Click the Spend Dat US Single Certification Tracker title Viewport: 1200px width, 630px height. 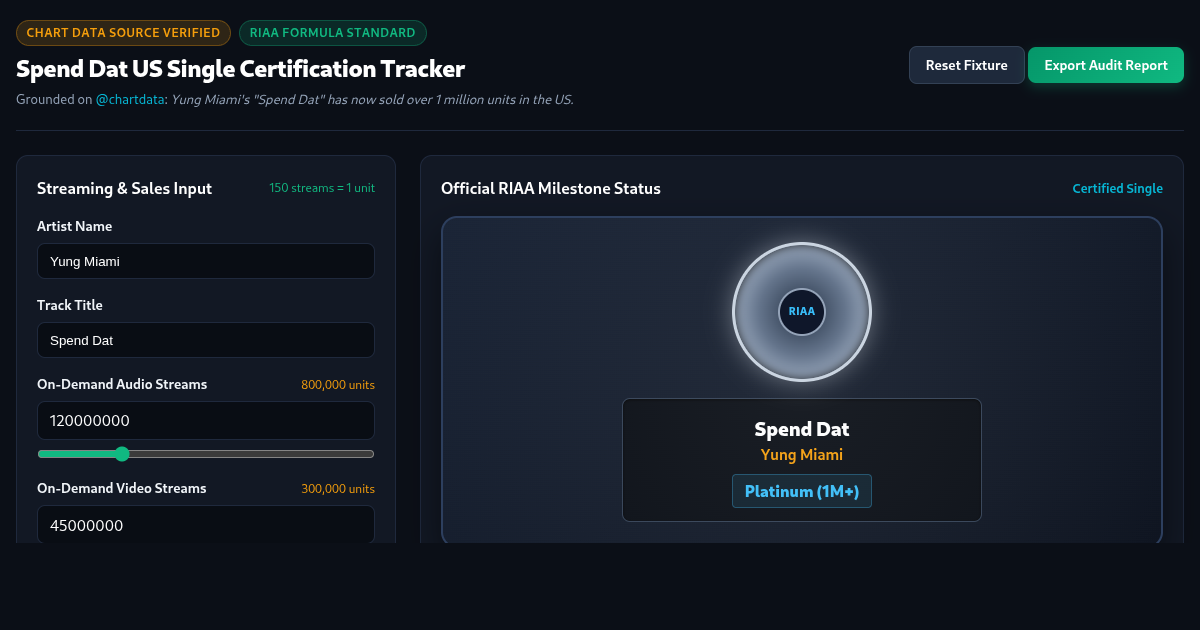240,69
